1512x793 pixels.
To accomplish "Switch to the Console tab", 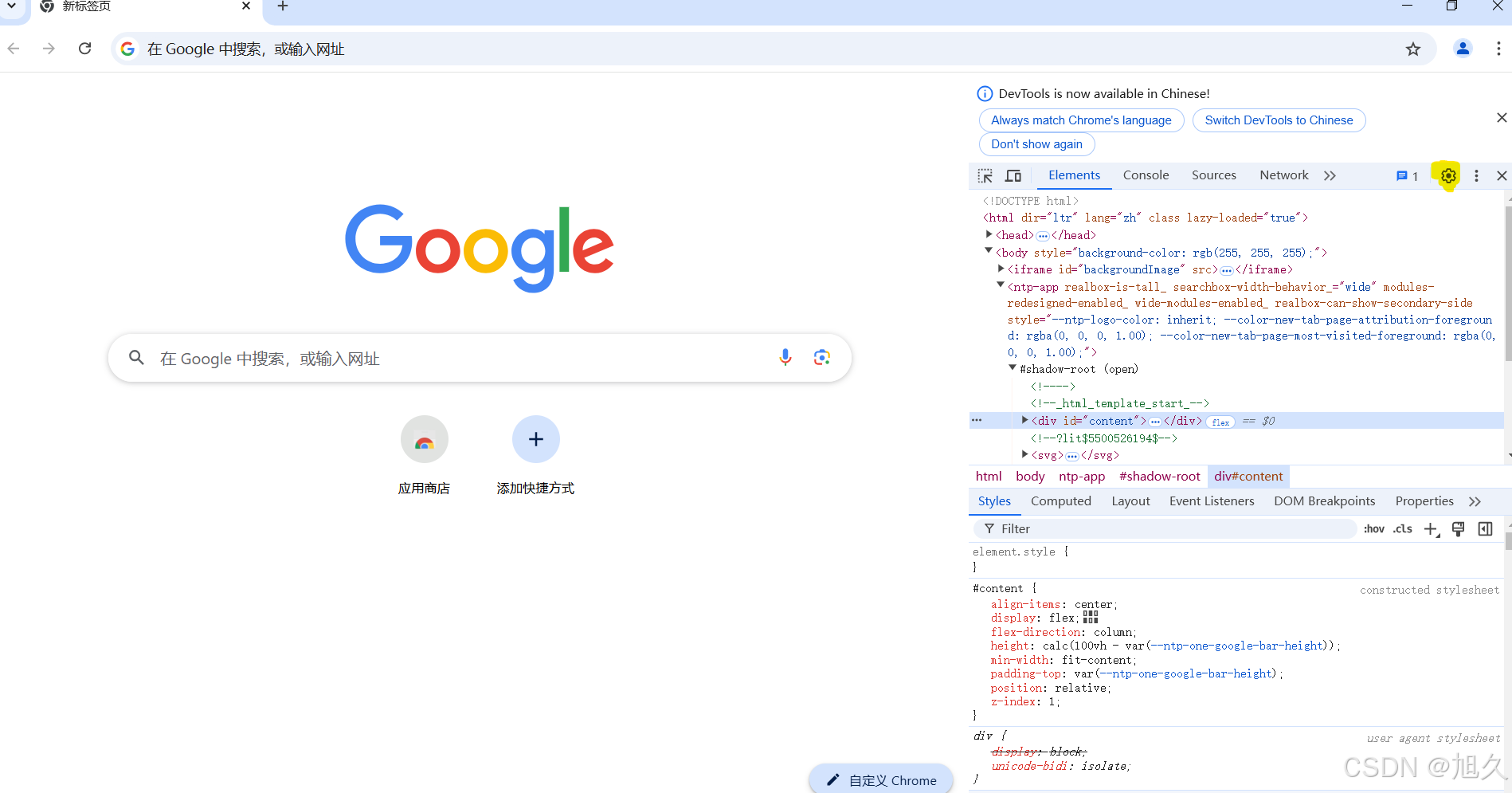I will pyautogui.click(x=1146, y=175).
